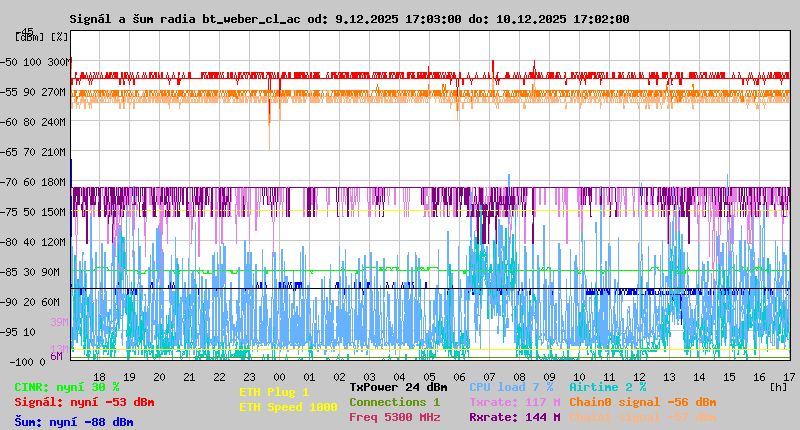
Task: Click the Chain0 signal -56 dBm label
Action: click(642, 402)
